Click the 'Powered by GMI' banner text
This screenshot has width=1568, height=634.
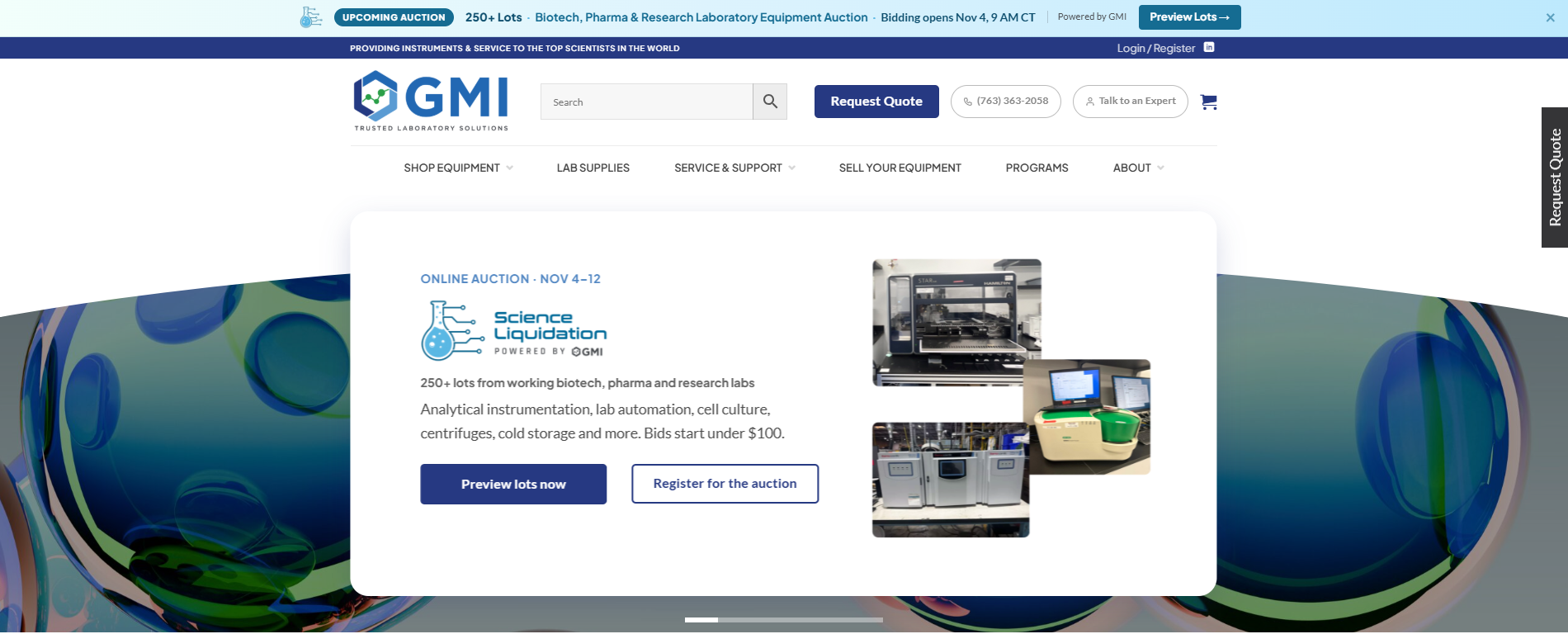1092,17
